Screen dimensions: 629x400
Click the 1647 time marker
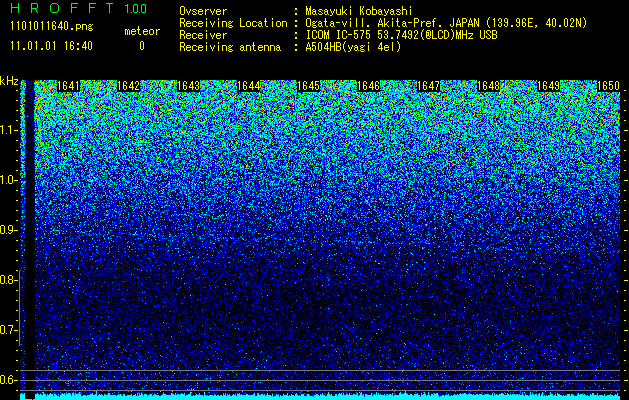[x=428, y=86]
